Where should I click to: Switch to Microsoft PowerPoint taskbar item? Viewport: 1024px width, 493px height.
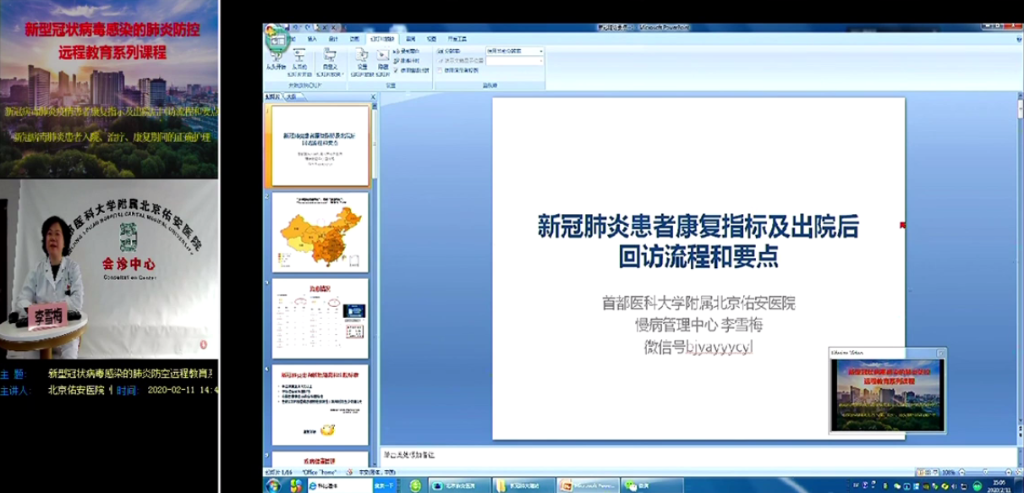(x=587, y=486)
